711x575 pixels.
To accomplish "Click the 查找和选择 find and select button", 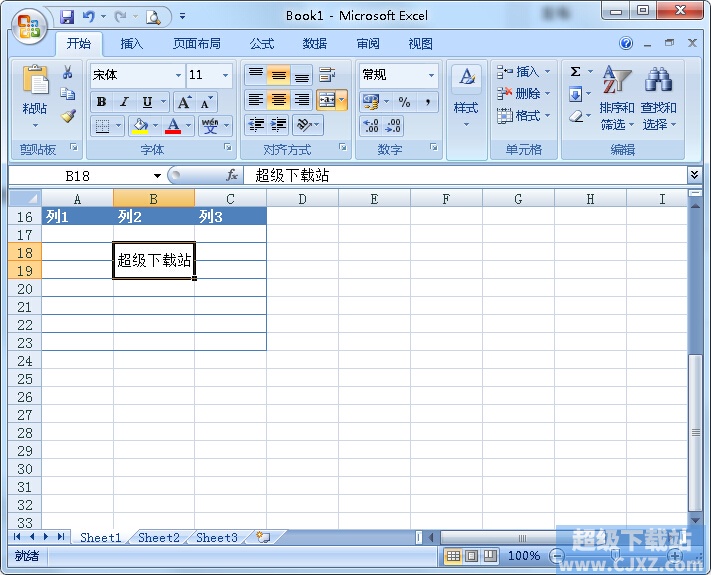I will tap(659, 97).
